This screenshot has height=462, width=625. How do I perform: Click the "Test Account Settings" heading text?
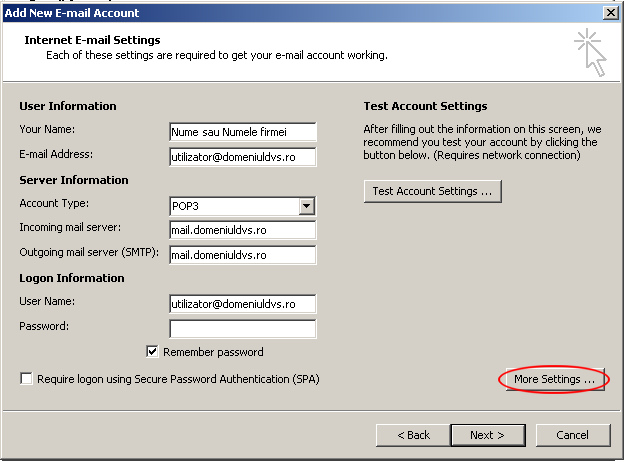(x=425, y=106)
